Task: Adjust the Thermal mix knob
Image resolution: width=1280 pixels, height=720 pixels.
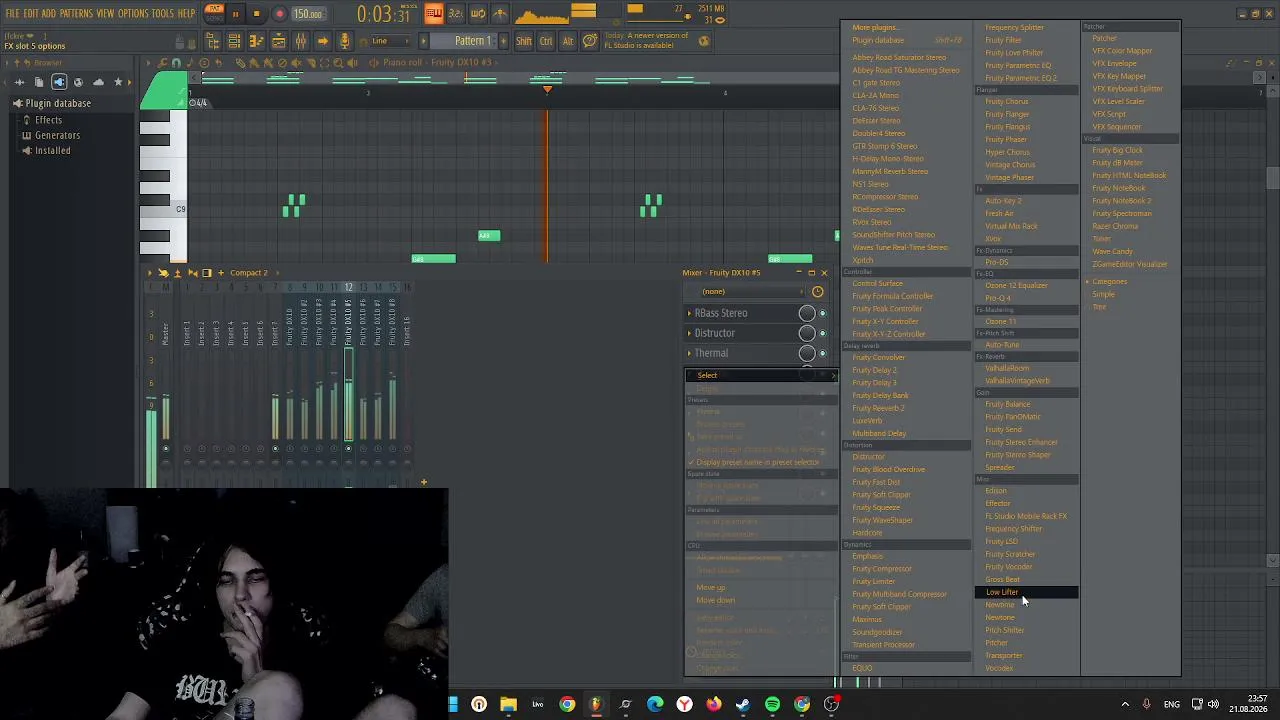Action: (x=807, y=353)
